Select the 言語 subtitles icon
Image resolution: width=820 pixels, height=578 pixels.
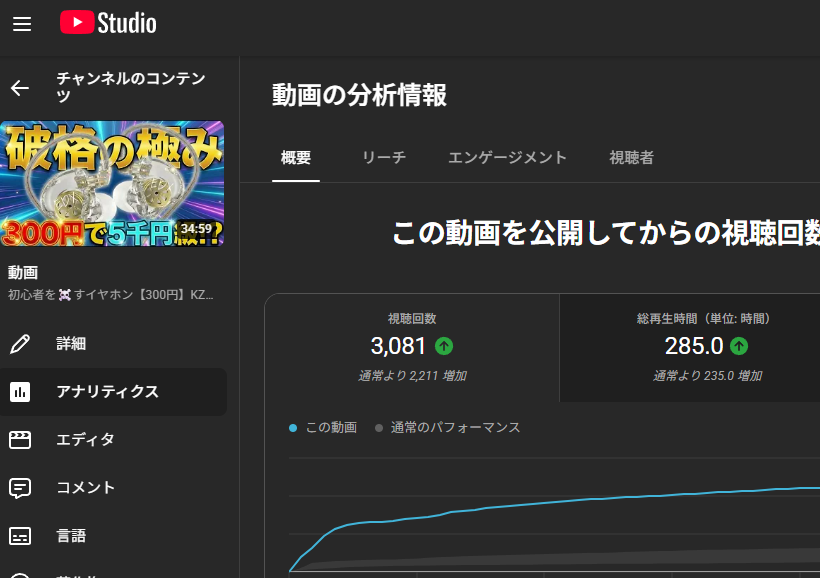click(19, 535)
